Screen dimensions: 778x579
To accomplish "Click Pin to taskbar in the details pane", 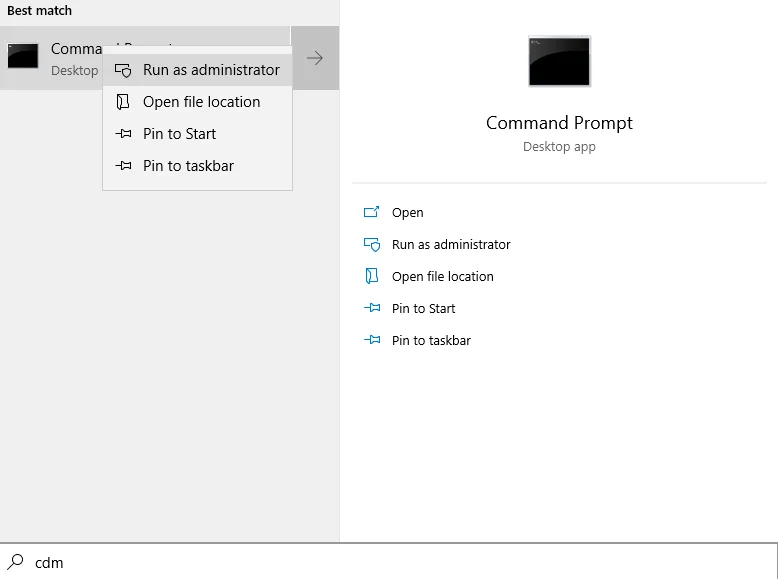I will (x=431, y=340).
